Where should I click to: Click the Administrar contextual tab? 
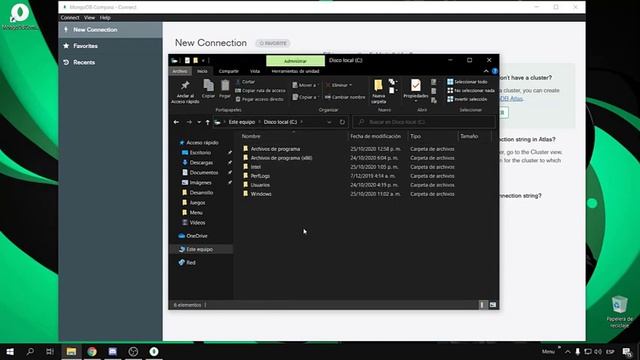click(x=295, y=61)
